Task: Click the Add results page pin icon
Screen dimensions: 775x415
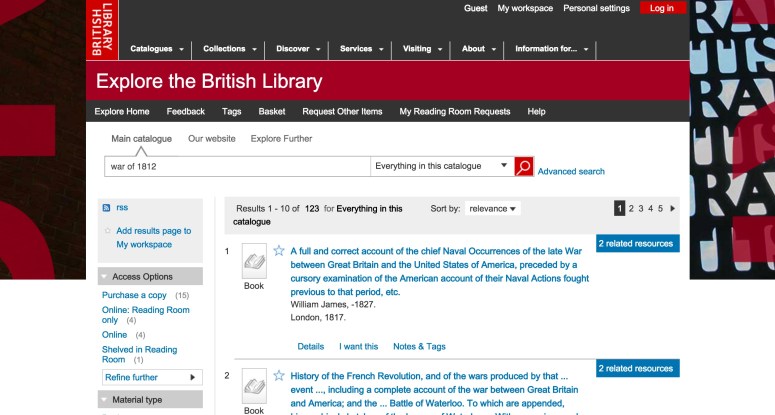Action: [x=107, y=231]
